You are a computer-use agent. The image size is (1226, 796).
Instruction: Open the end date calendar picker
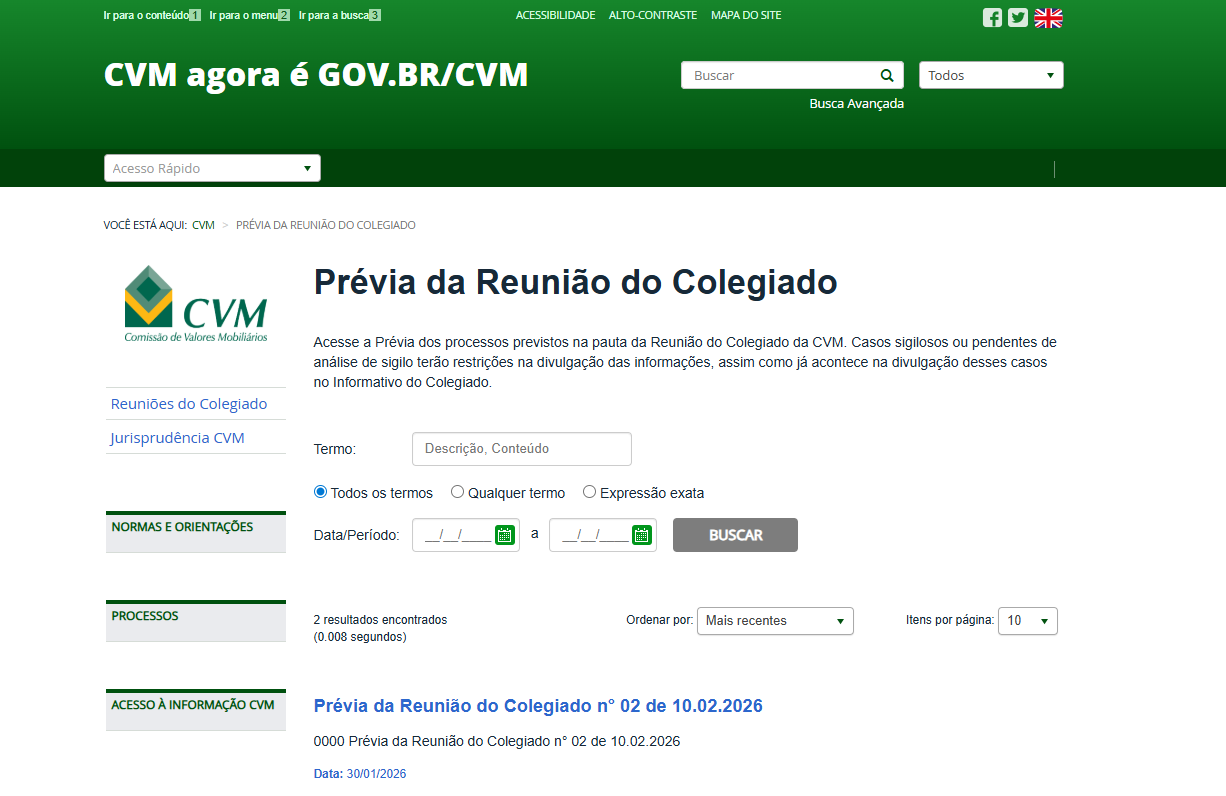point(644,534)
